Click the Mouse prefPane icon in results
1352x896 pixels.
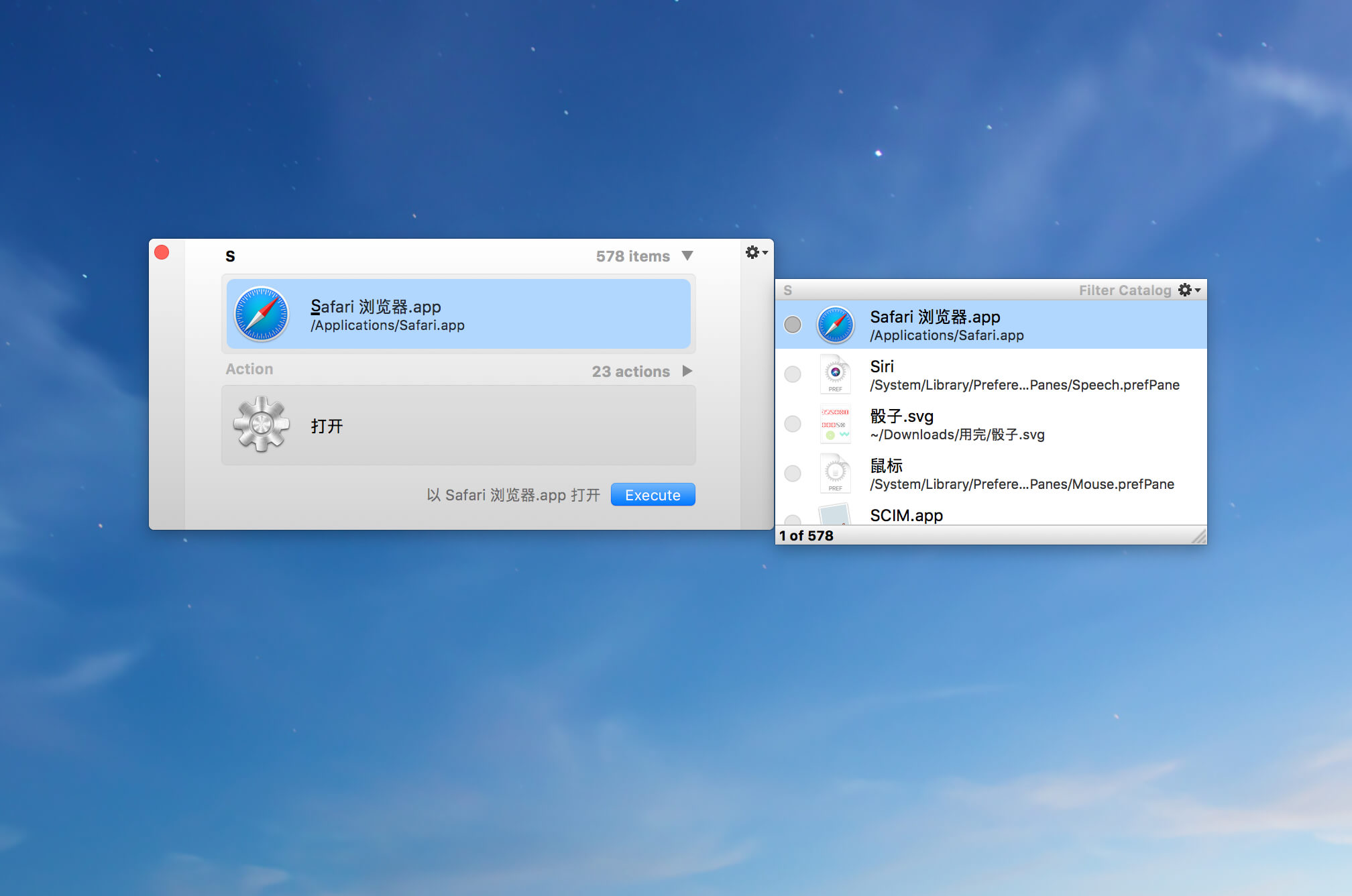(835, 473)
